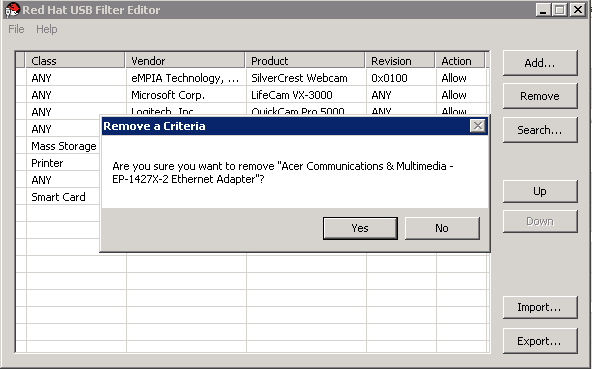Select Allow action for SilverCrest Webcam row
The image size is (592, 369).
(x=461, y=78)
